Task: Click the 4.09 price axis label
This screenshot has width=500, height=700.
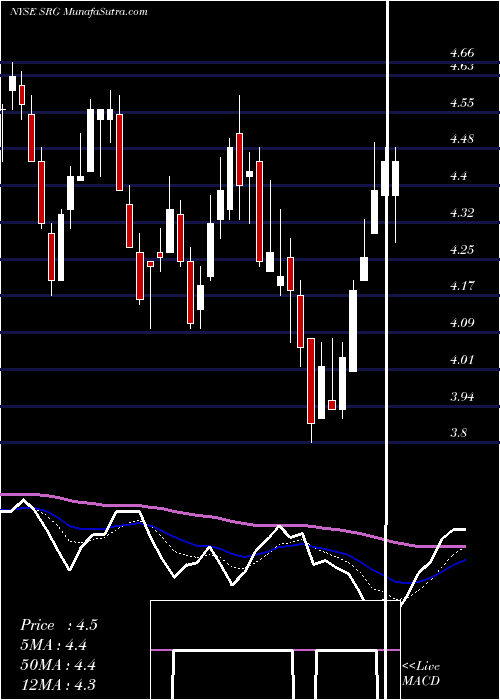Action: coord(462,322)
